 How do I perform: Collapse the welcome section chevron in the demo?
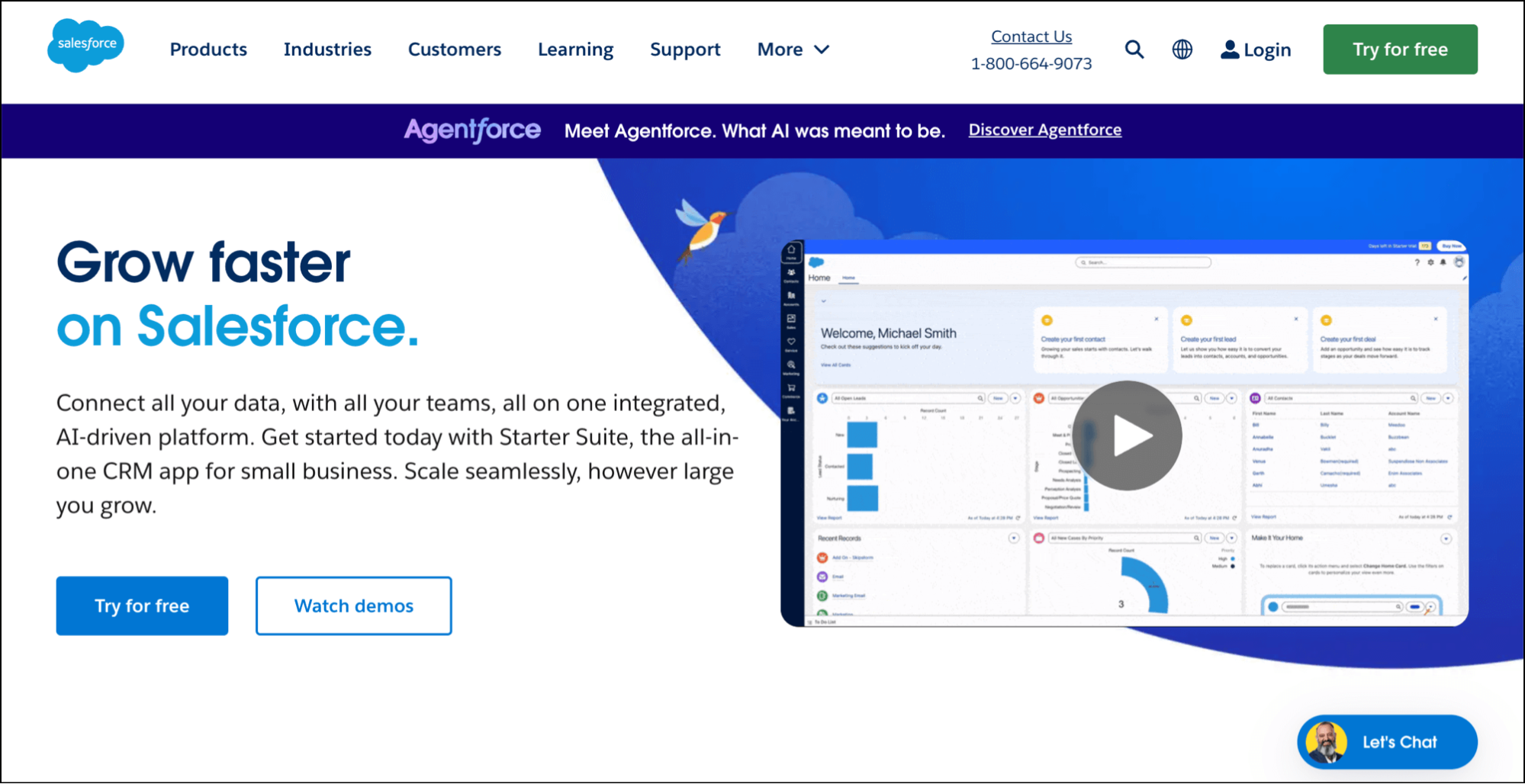(x=823, y=301)
